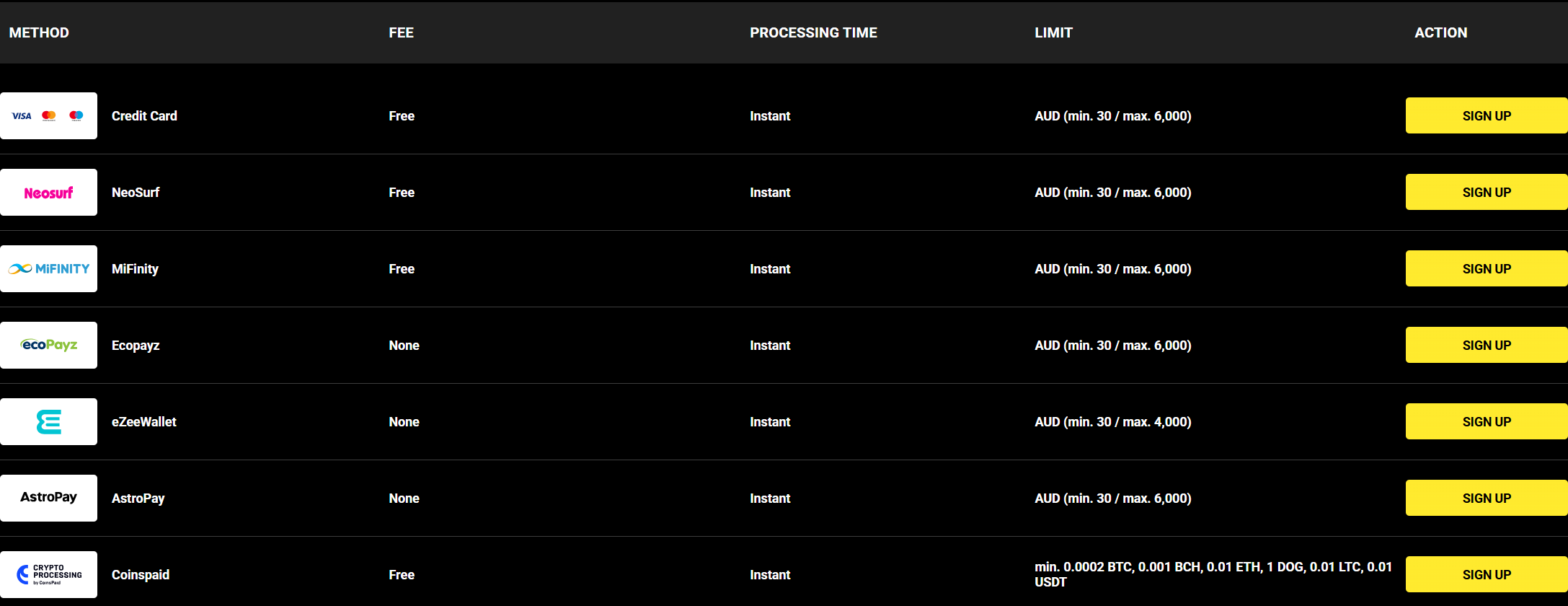The height and width of the screenshot is (606, 1568).
Task: Click the AstroPay logo tile
Action: [48, 498]
